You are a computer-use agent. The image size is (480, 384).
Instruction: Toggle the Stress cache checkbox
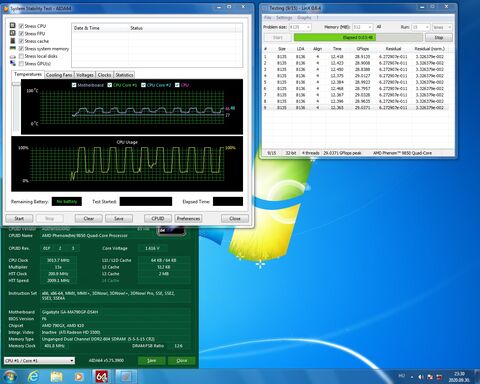tap(21, 41)
